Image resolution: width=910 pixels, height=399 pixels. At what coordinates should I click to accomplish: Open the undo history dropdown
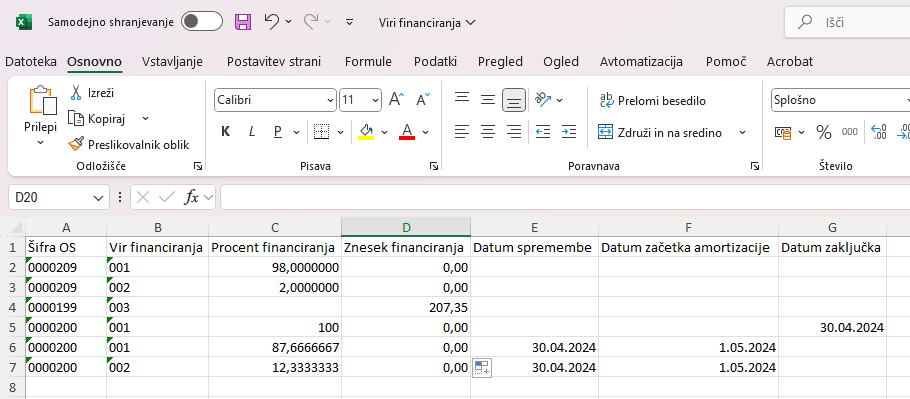288,22
